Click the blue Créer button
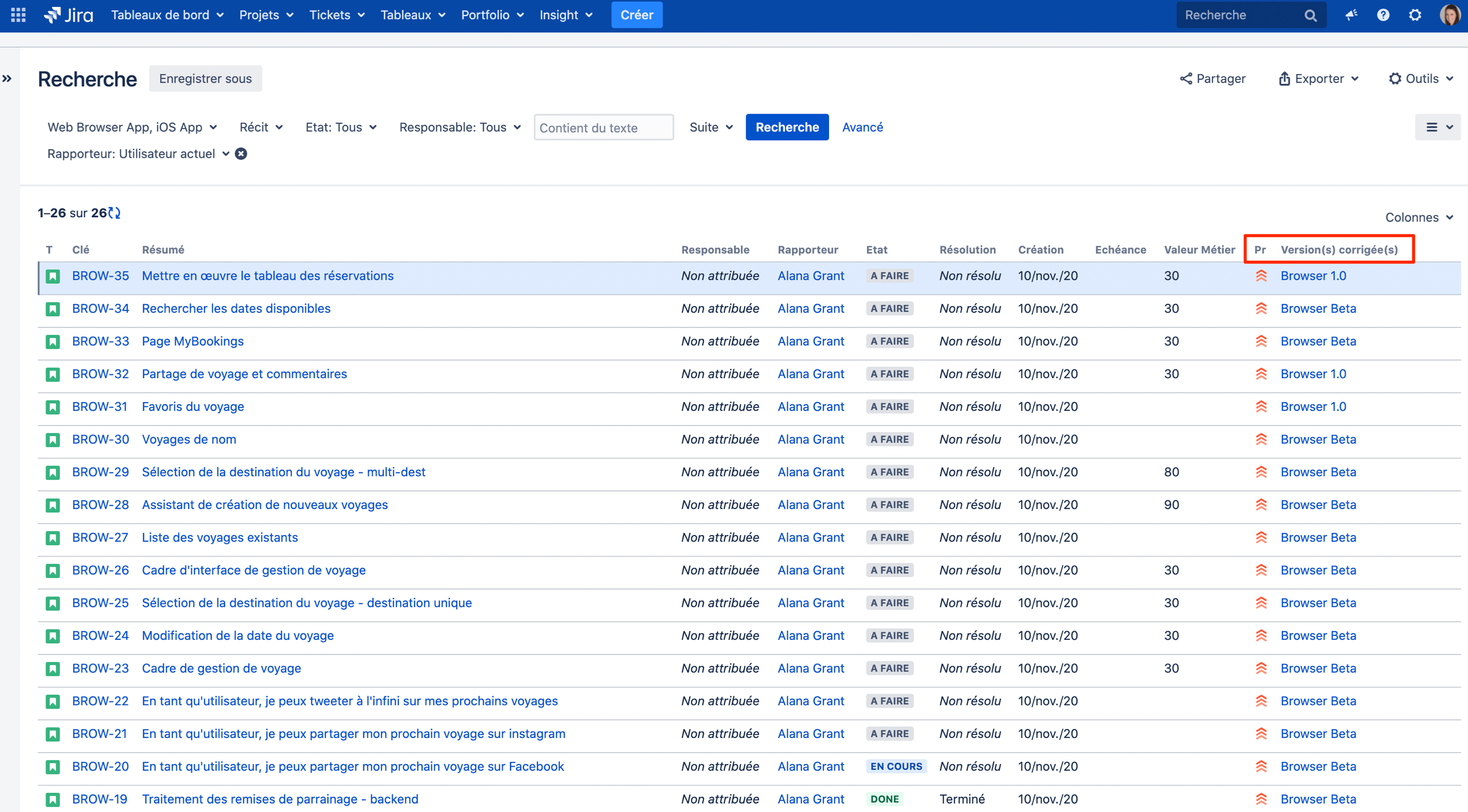1468x812 pixels. tap(636, 15)
